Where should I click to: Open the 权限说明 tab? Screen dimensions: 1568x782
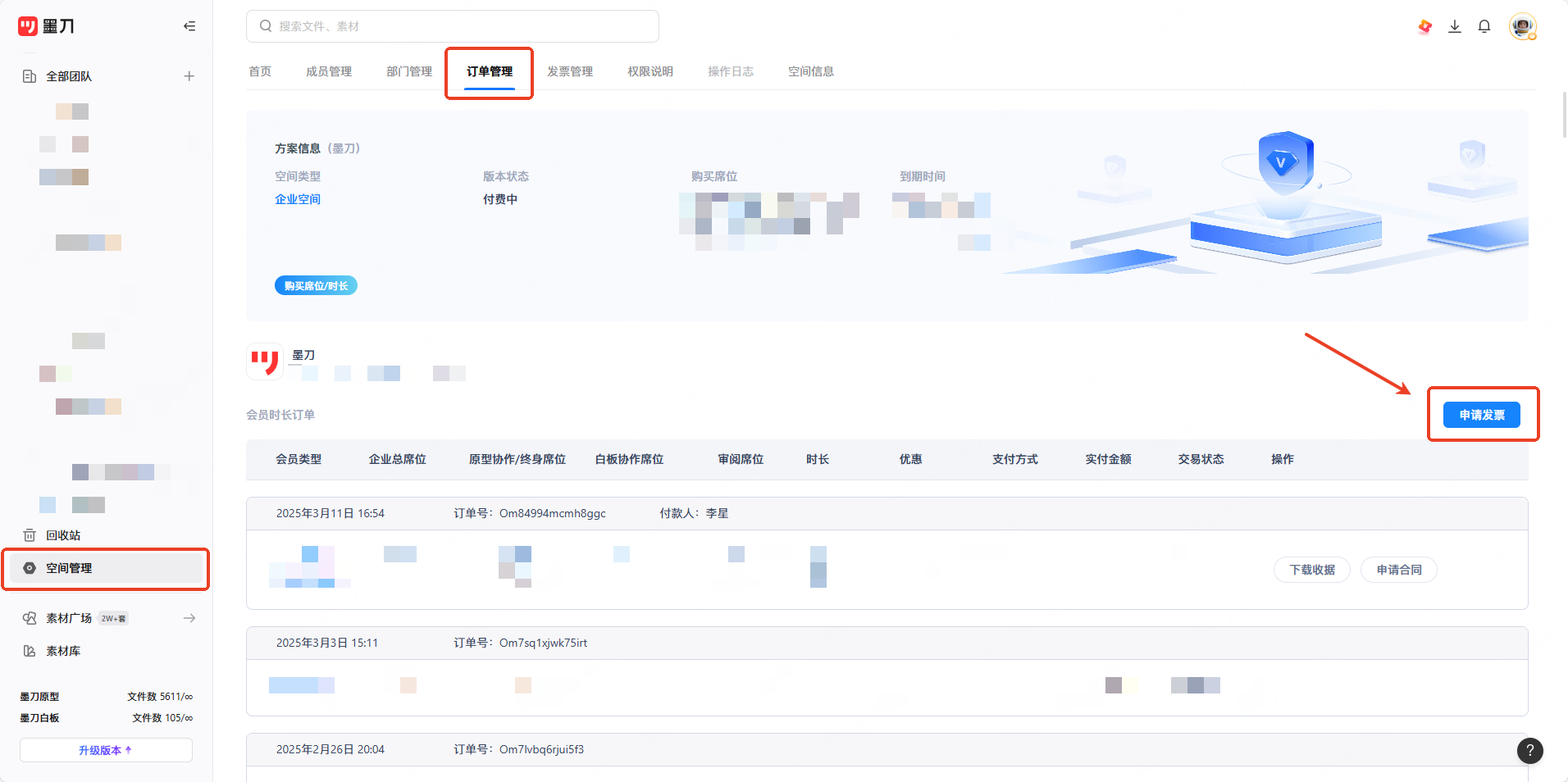pyautogui.click(x=650, y=71)
